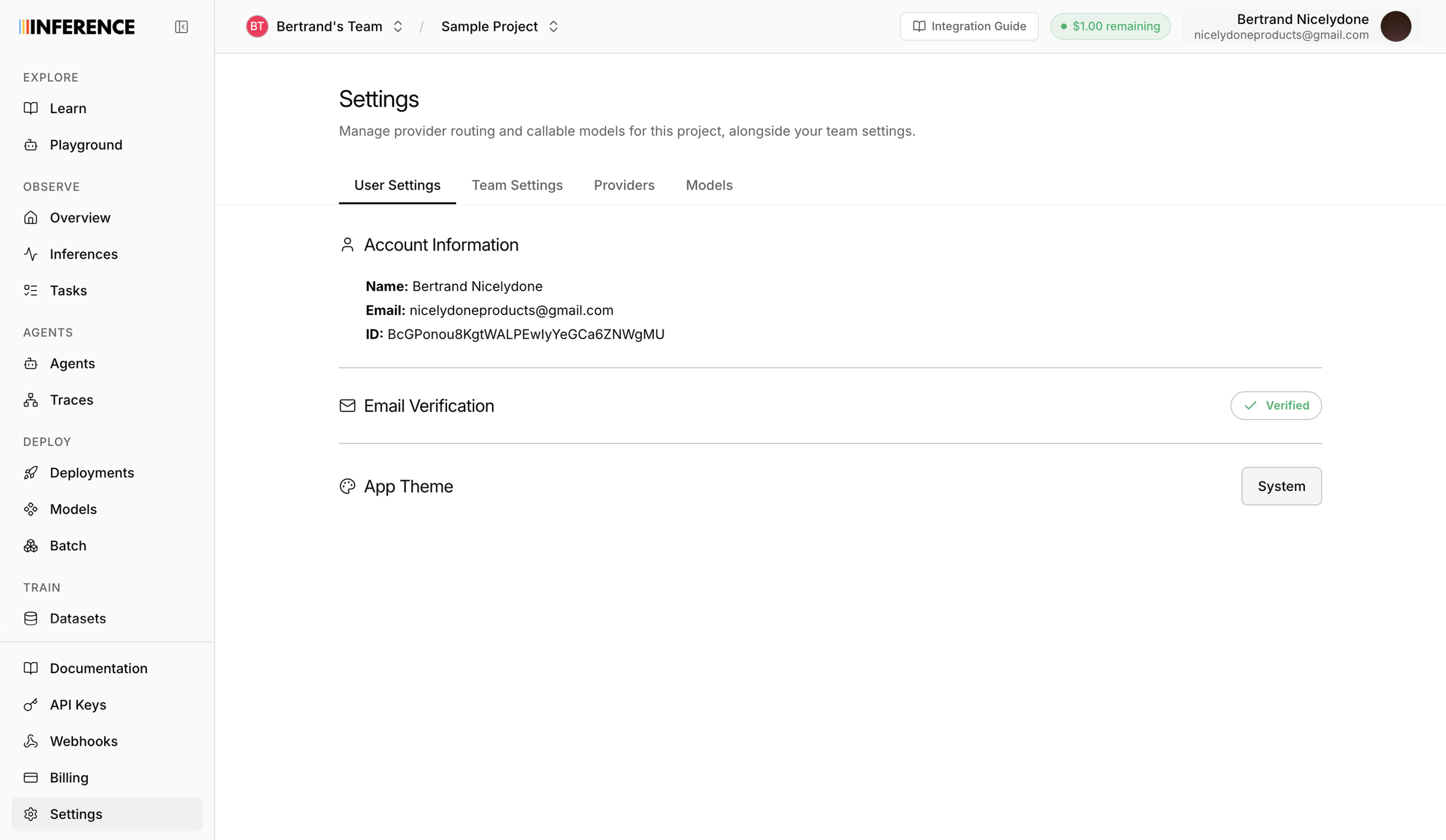This screenshot has height=840, width=1446.
Task: Open API Keys from the sidebar
Action: coord(107,705)
